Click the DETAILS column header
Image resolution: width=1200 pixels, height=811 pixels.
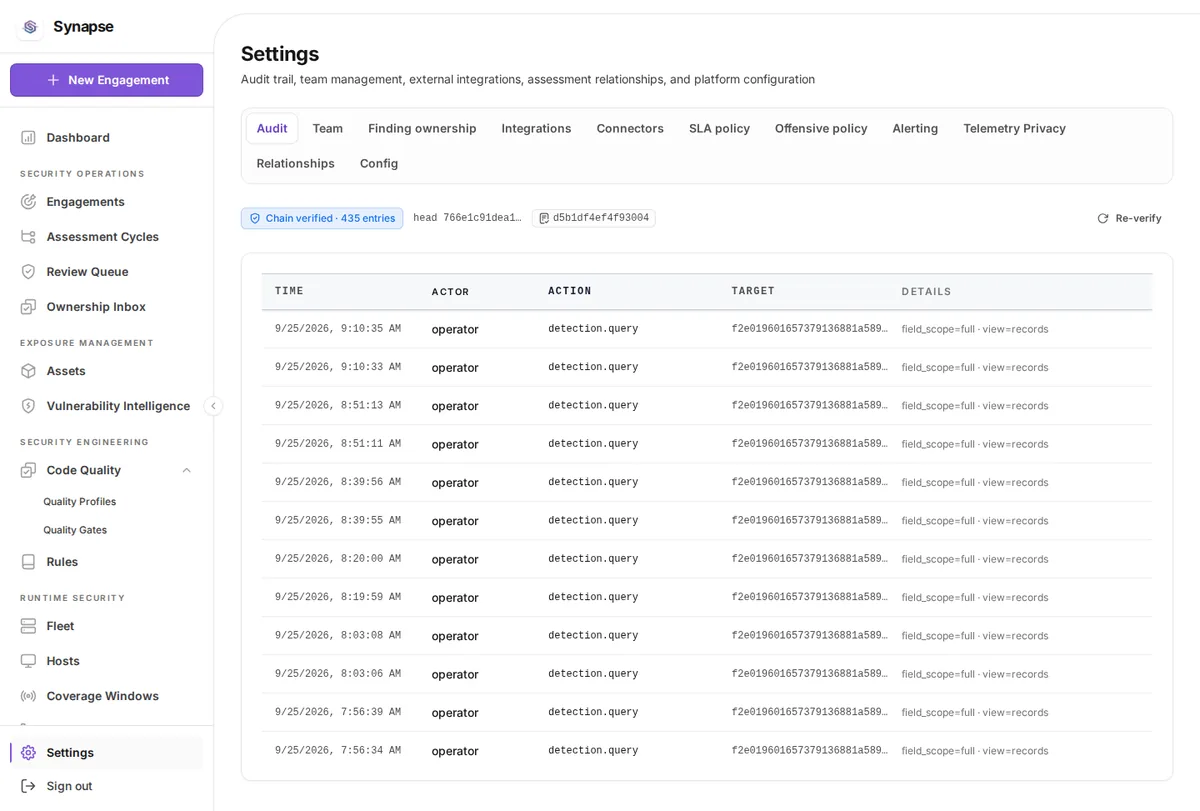tap(926, 292)
